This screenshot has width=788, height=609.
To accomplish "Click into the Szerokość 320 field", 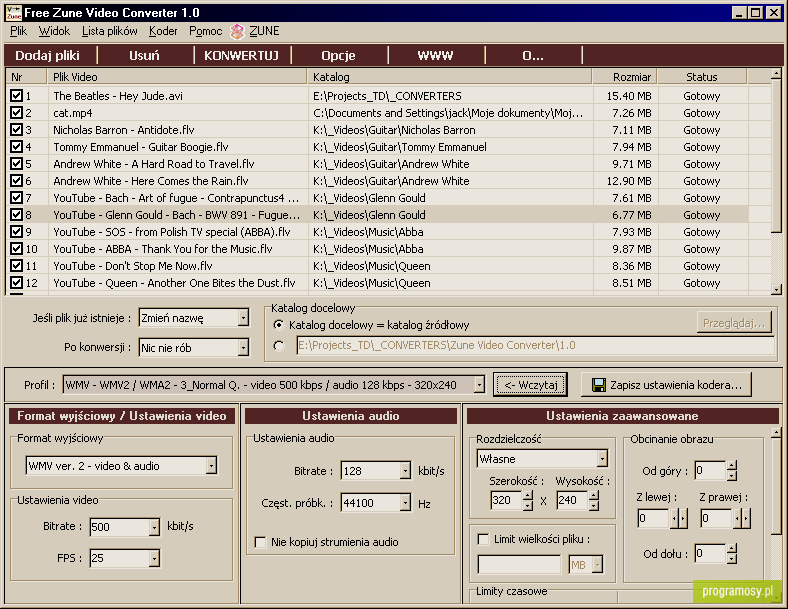I will click(506, 500).
